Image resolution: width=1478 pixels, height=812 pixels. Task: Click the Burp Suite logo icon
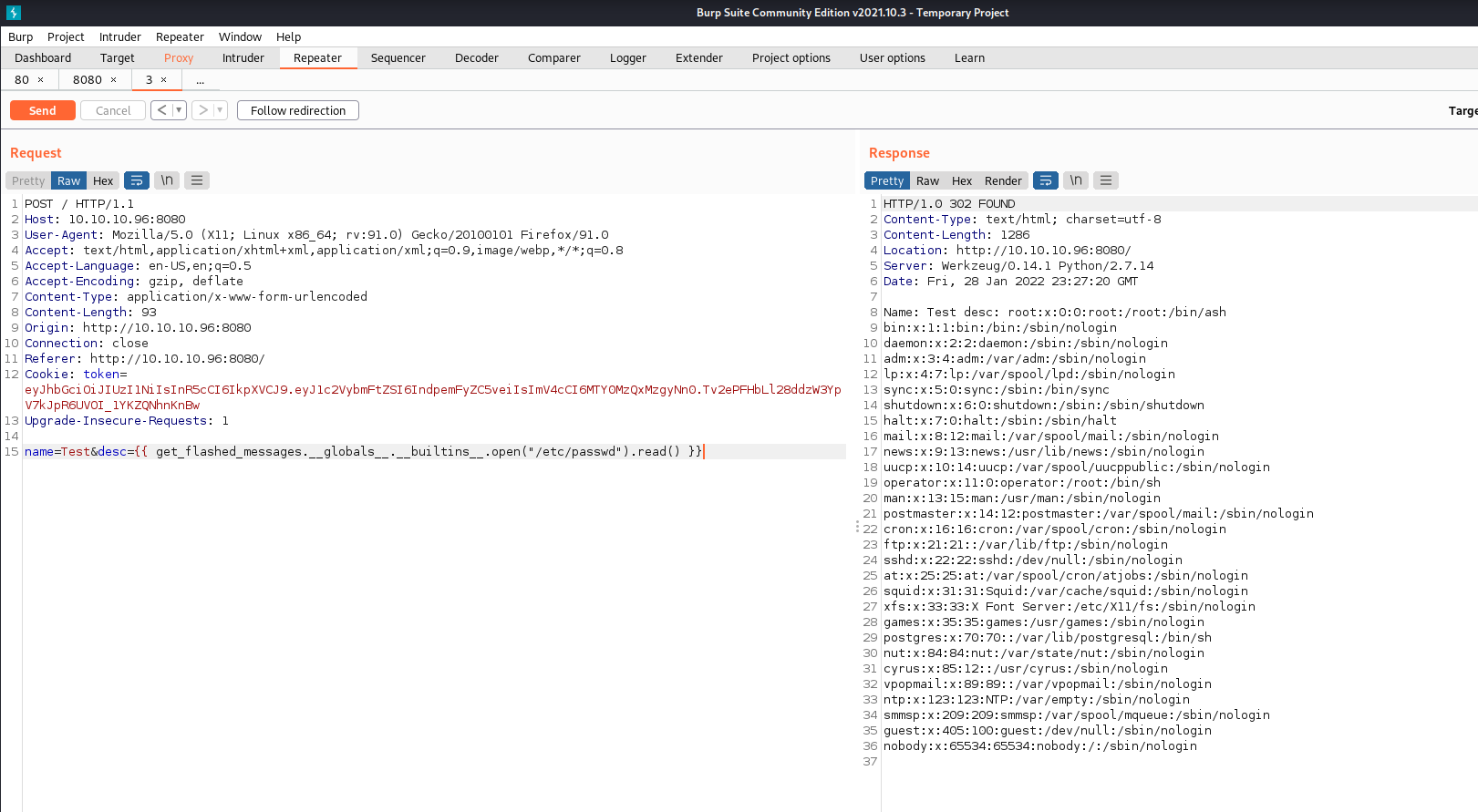[x=14, y=13]
